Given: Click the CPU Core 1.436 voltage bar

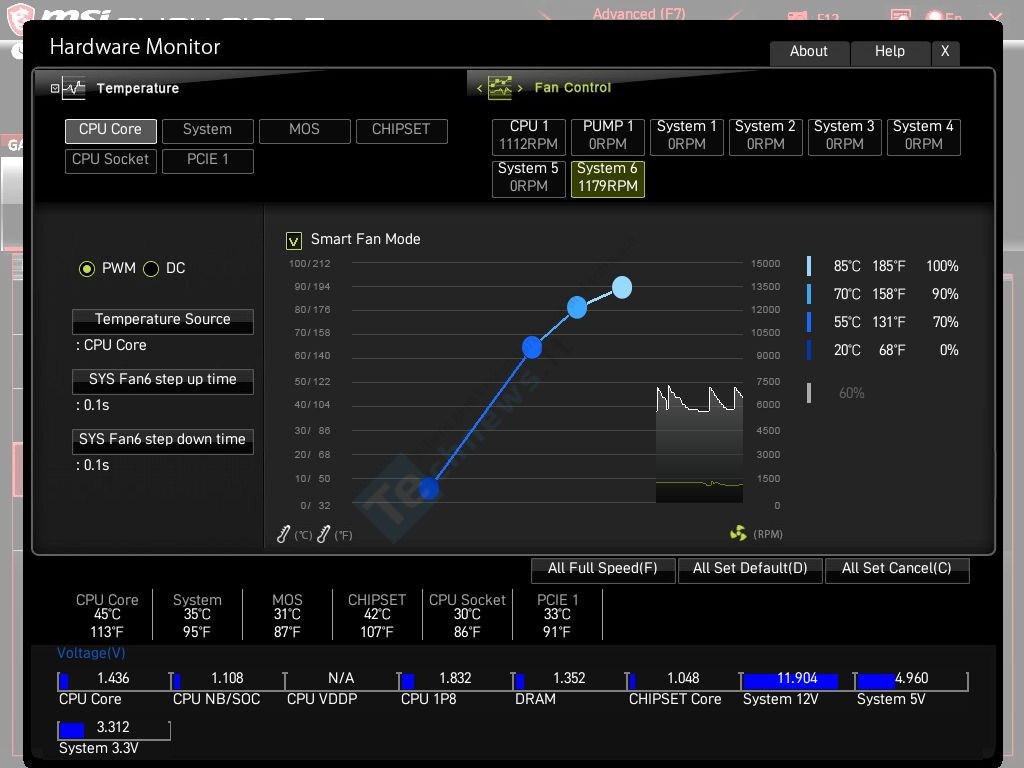Looking at the screenshot, I should 114,680.
